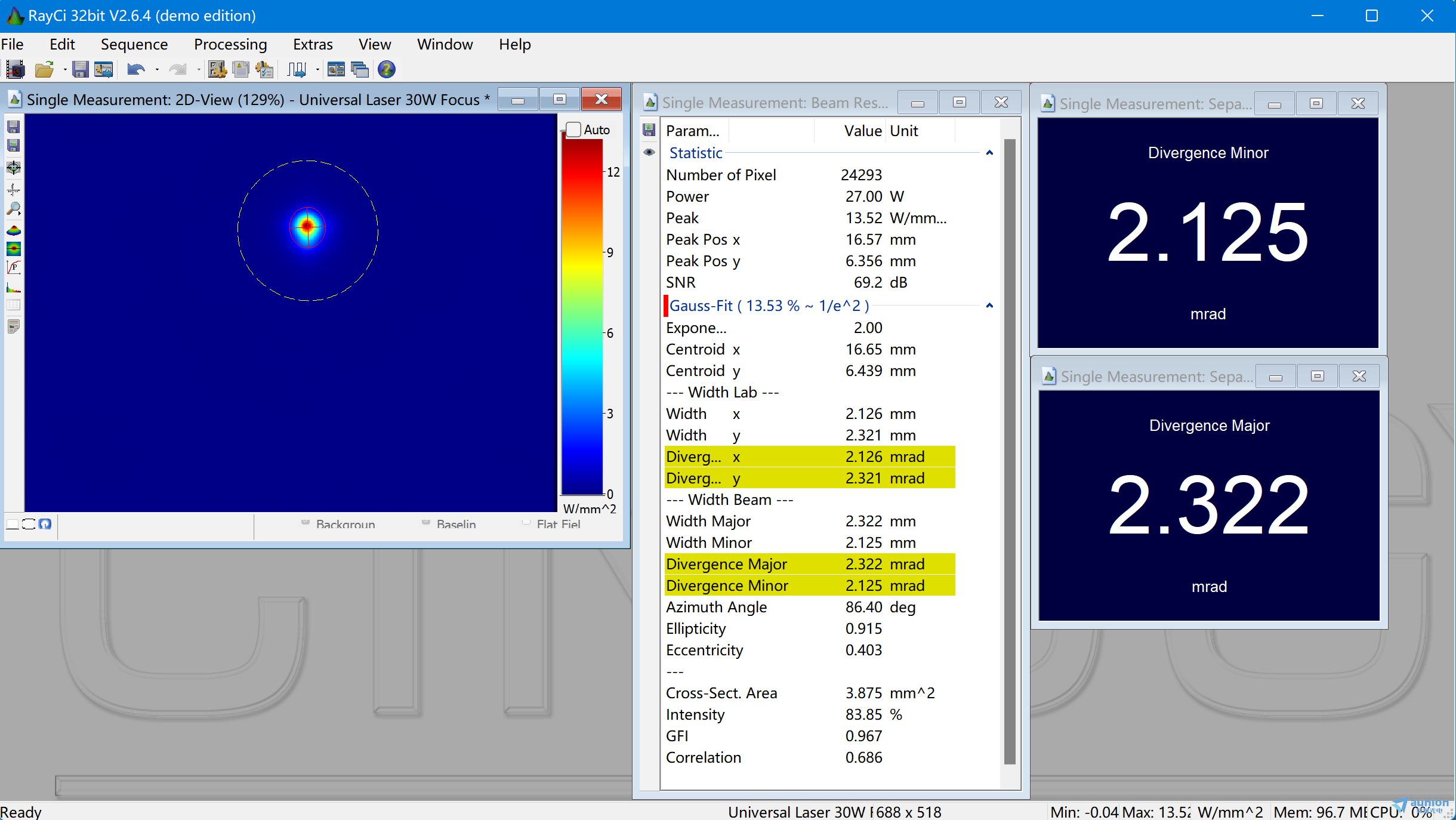Click the magnifier zoom tool icon

(13, 209)
